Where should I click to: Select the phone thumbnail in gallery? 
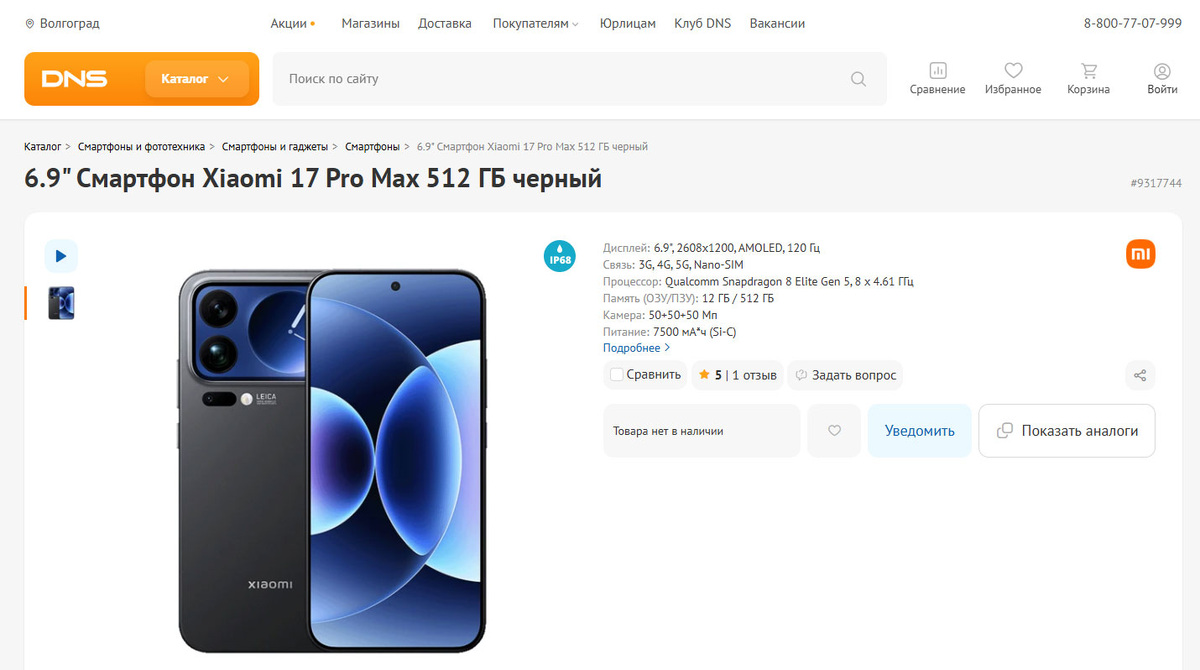point(61,303)
